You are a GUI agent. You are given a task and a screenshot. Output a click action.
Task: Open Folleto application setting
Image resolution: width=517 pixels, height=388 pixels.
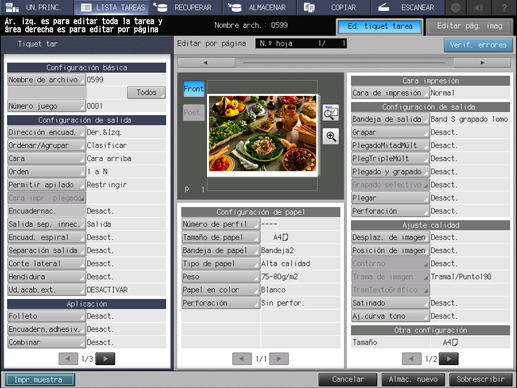tap(47, 316)
